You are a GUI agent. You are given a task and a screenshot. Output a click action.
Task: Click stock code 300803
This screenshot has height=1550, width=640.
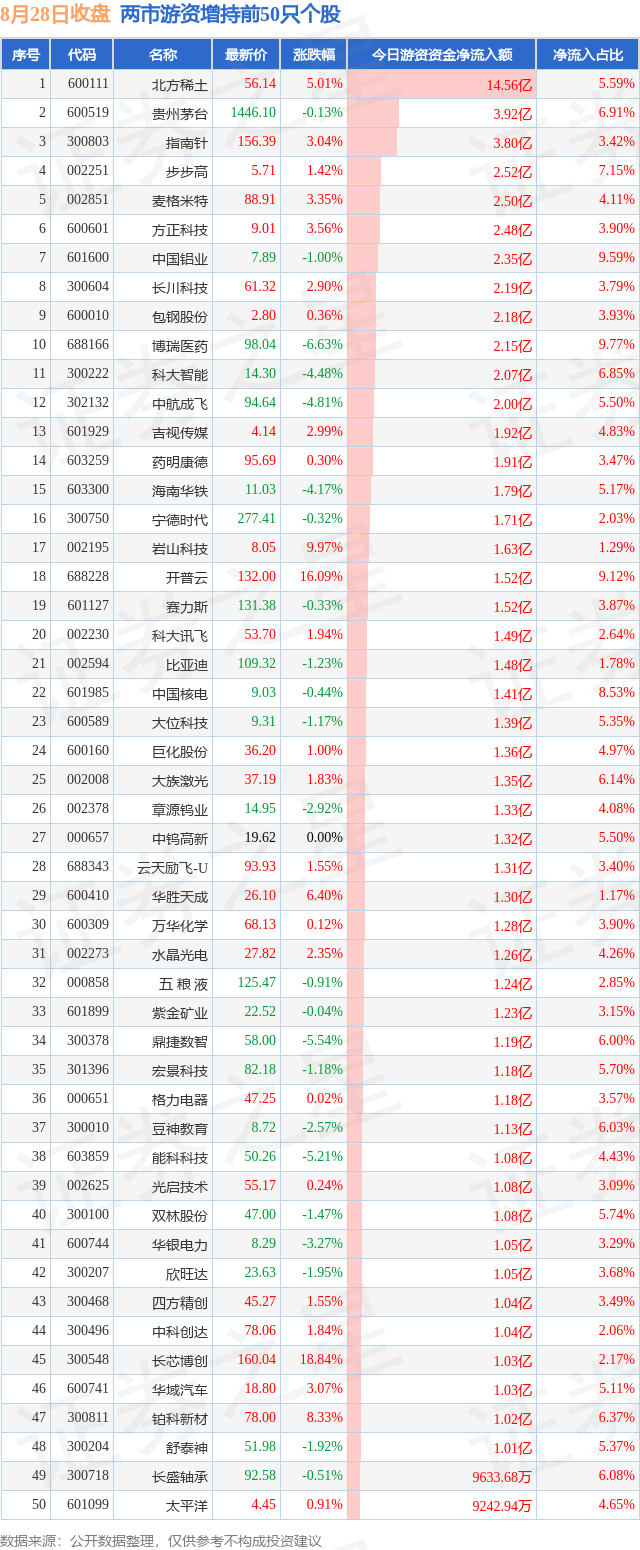[89, 142]
